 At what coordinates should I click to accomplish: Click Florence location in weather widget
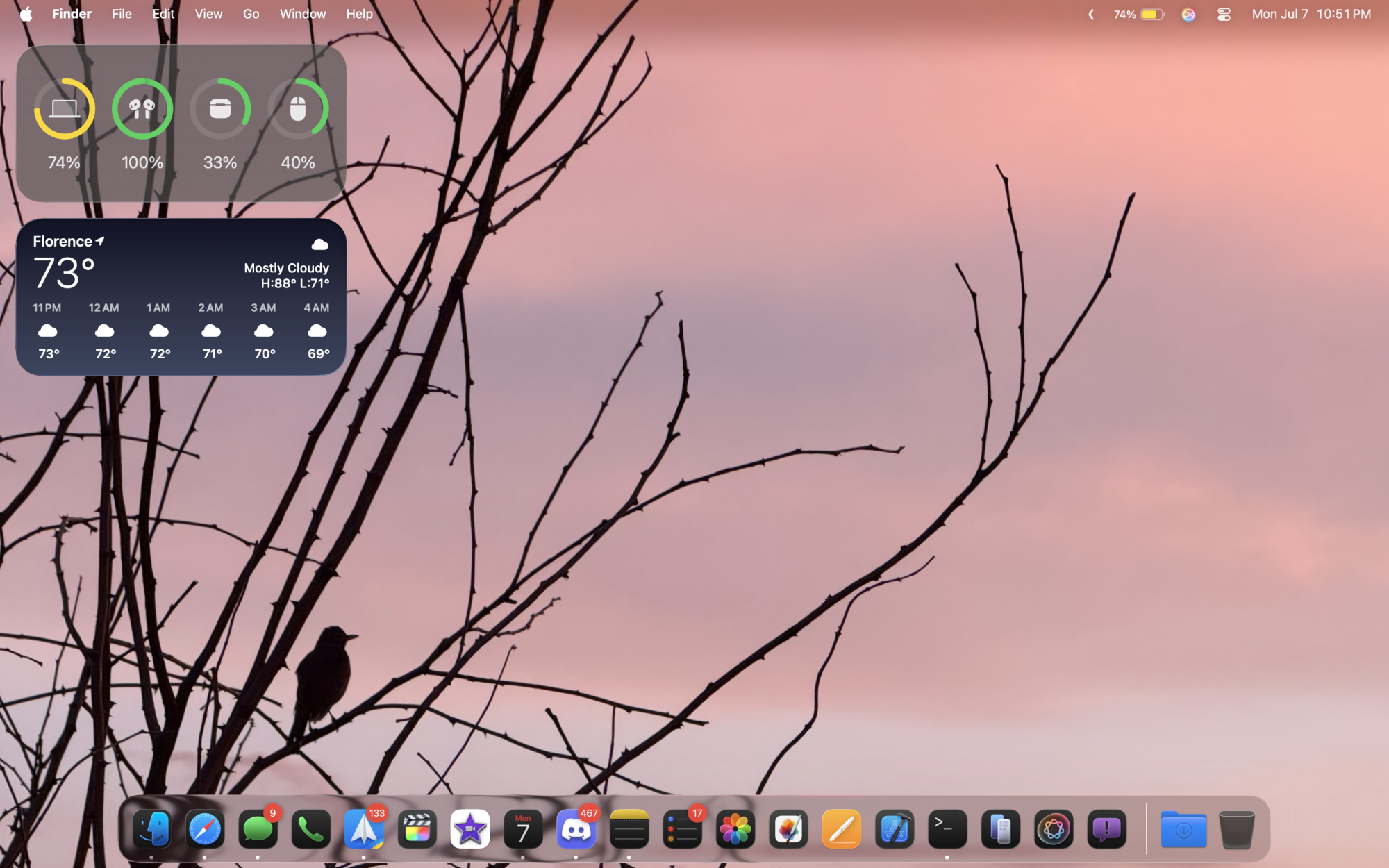coord(68,241)
